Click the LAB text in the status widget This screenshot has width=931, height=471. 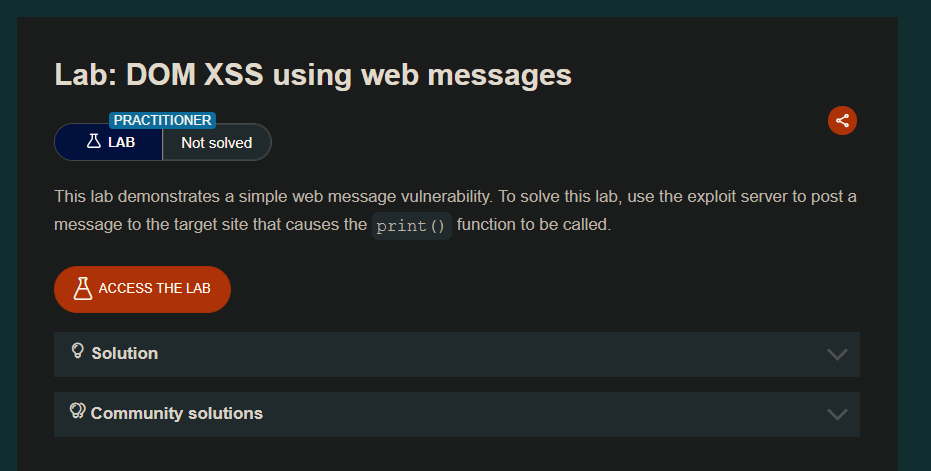pos(121,143)
